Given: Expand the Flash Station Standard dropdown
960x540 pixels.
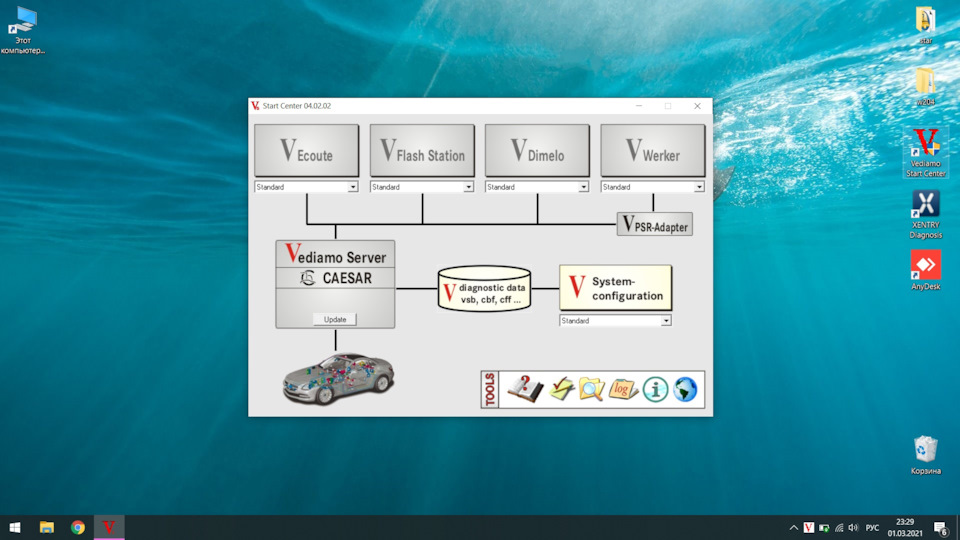Looking at the screenshot, I should point(468,187).
